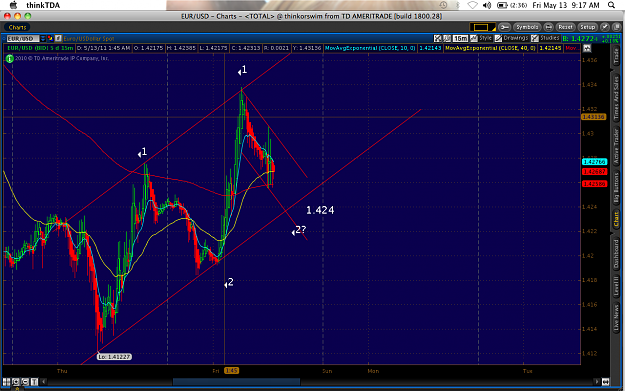
Task: Open the Trade sidebar tab
Action: 616,56
